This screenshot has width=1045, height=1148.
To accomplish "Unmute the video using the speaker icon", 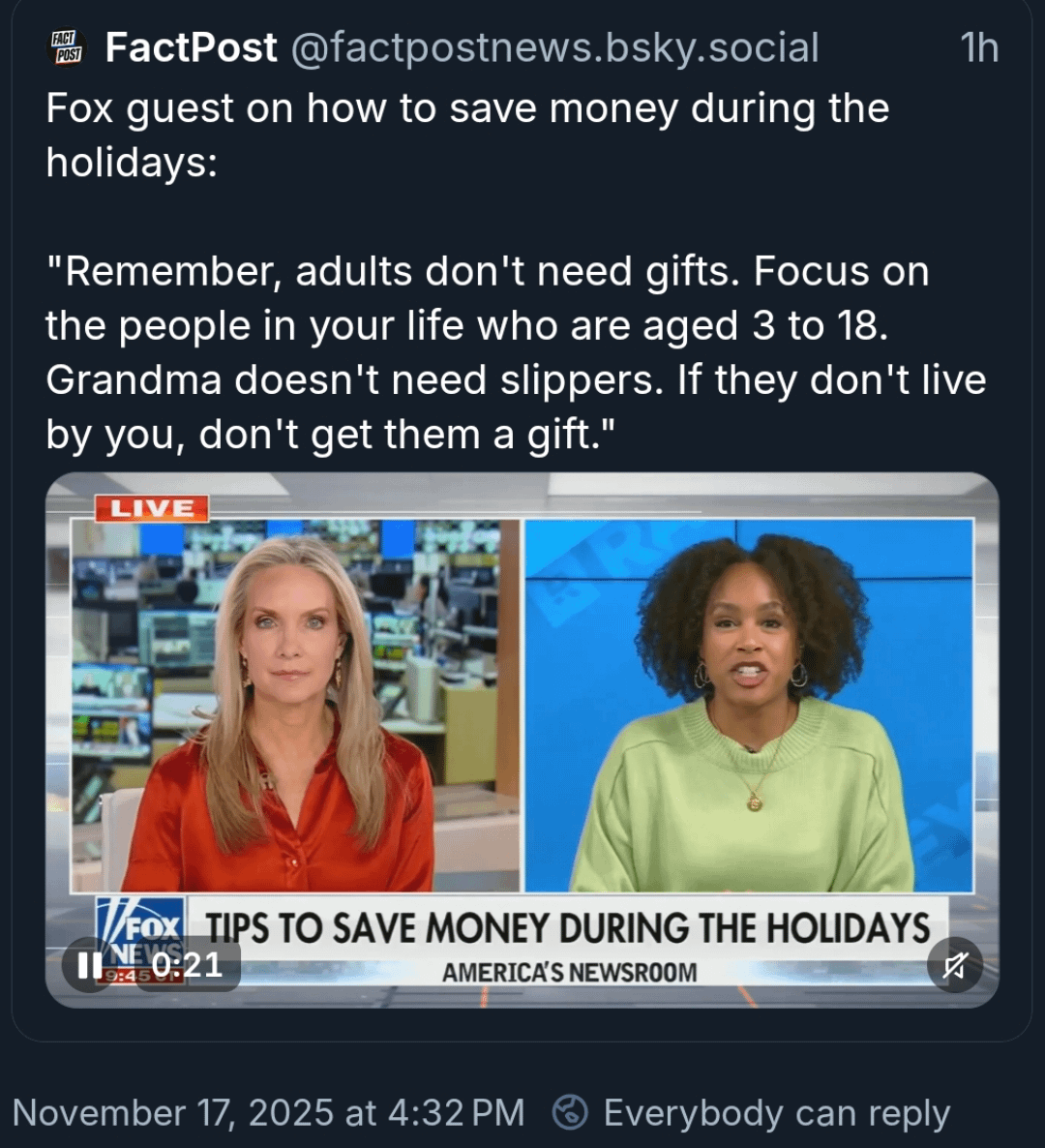I will point(954,965).
